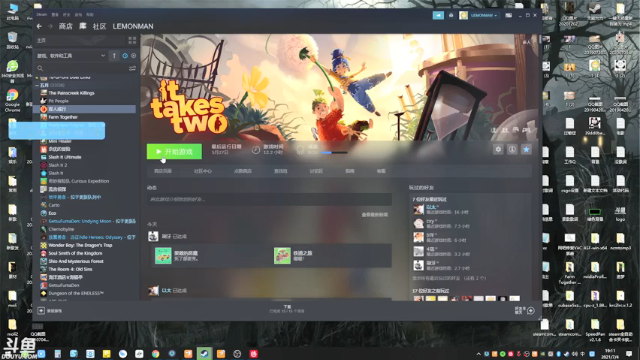Screen dimensions: 640x360
Task: Switch to the 商店页面 store page tab
Action: pos(163,171)
